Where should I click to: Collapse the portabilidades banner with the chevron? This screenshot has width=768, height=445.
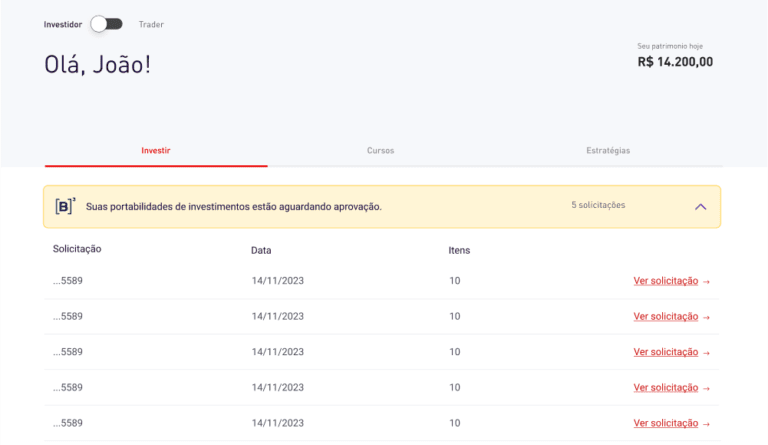click(x=700, y=206)
